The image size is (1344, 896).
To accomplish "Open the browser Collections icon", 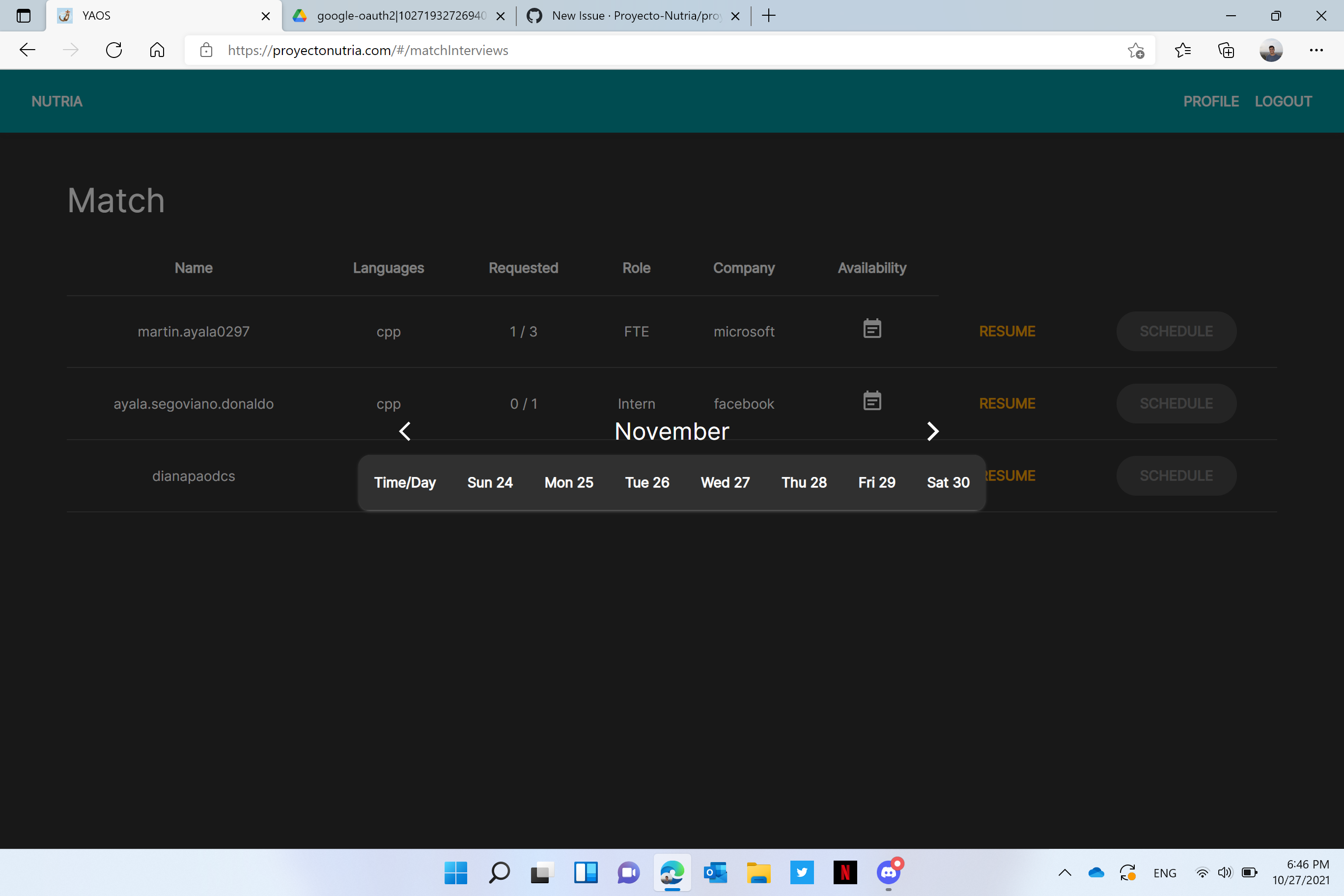I will pos(1226,50).
